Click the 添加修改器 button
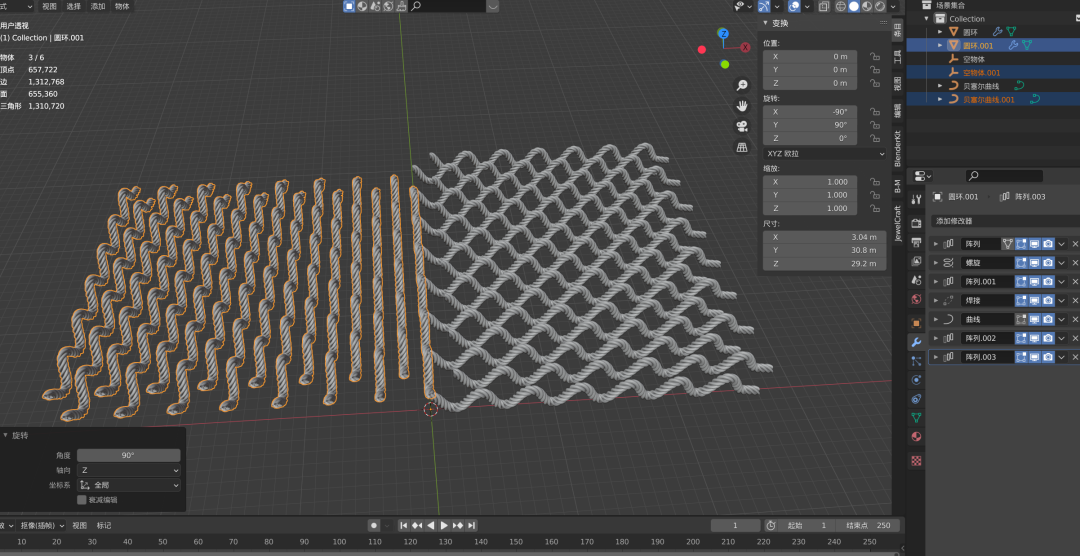Screen dimensions: 1080x556 click(960, 221)
